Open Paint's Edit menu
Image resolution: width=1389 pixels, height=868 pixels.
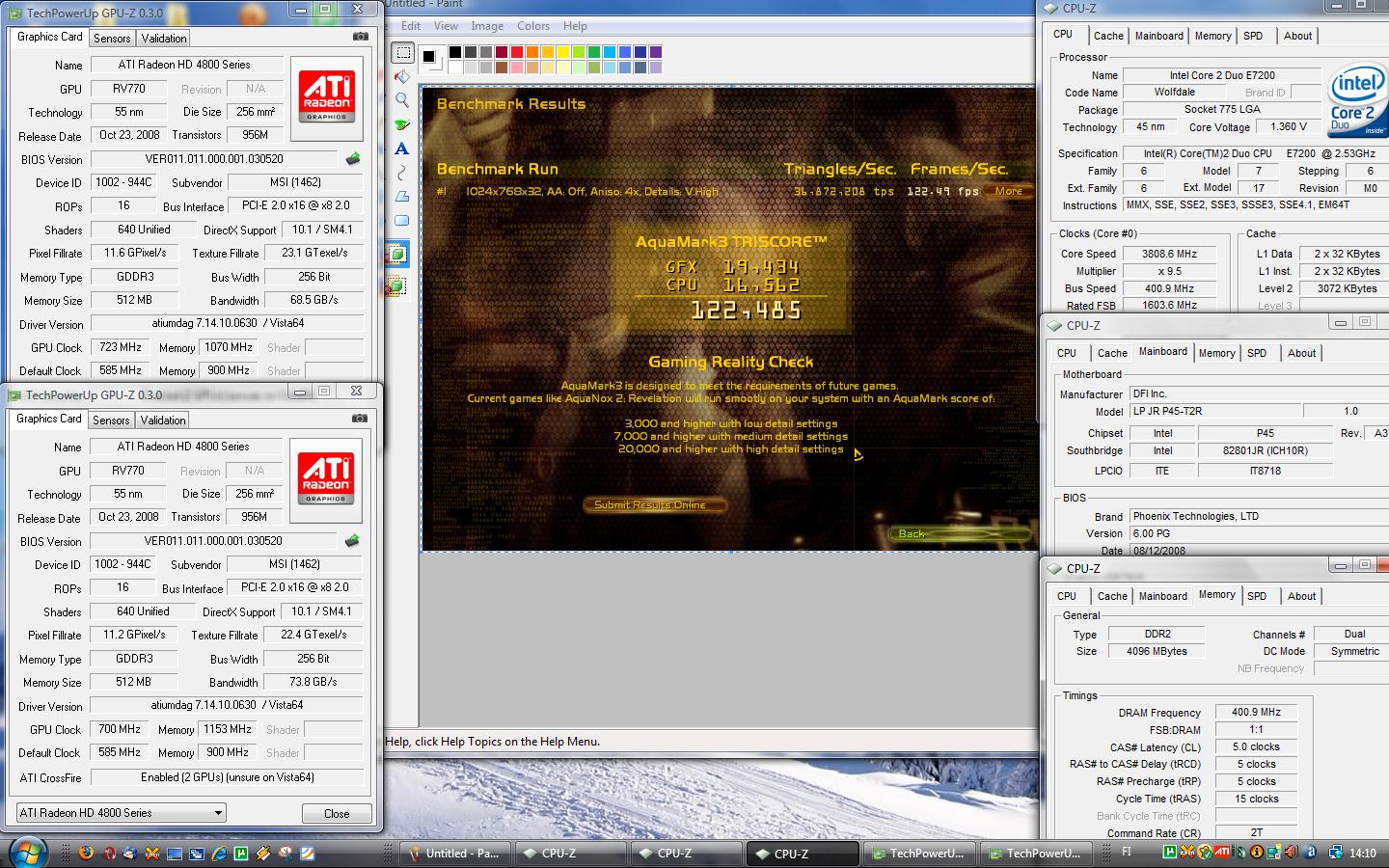click(411, 26)
